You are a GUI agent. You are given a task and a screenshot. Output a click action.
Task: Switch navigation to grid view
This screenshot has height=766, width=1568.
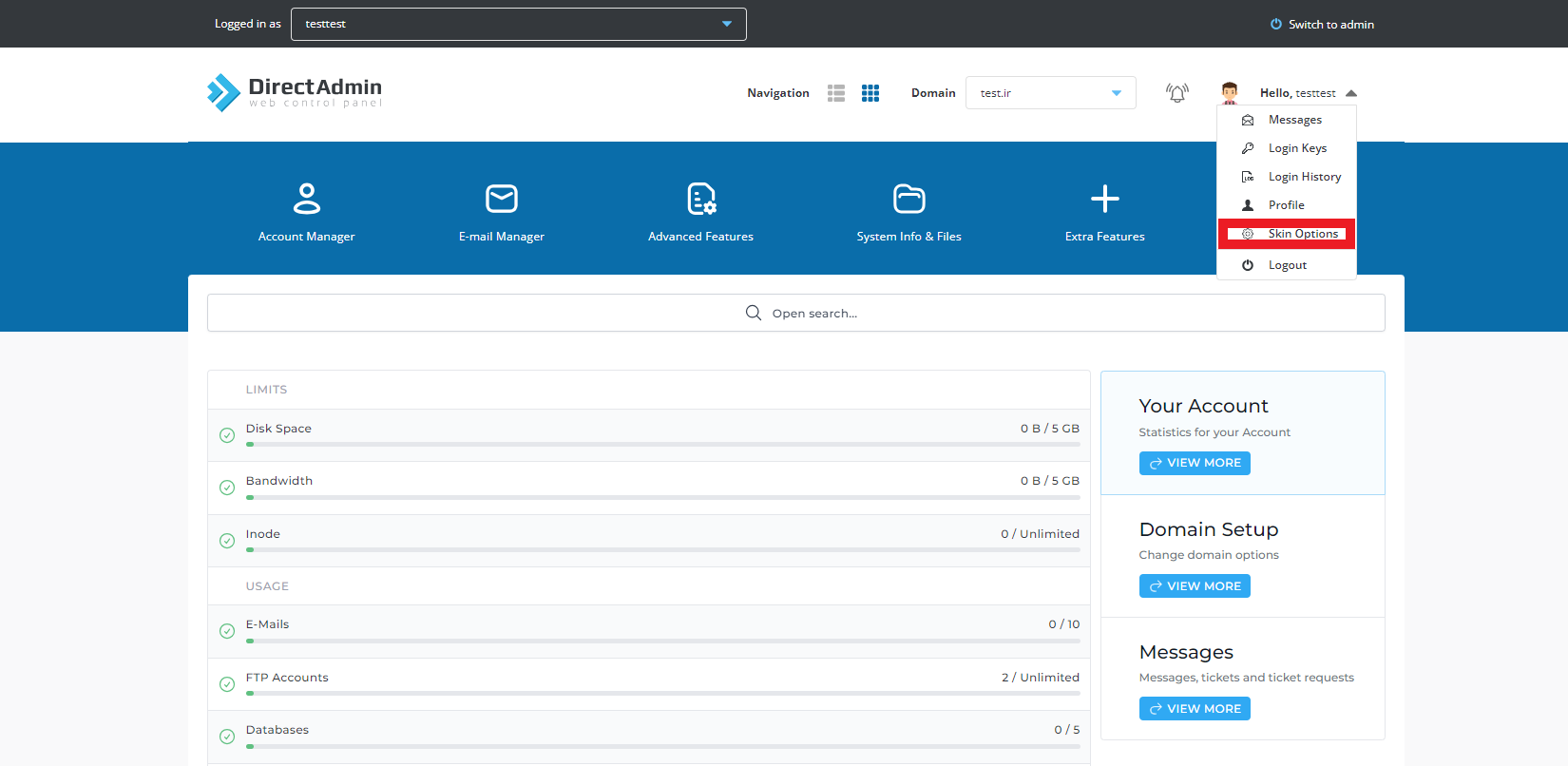coord(870,93)
